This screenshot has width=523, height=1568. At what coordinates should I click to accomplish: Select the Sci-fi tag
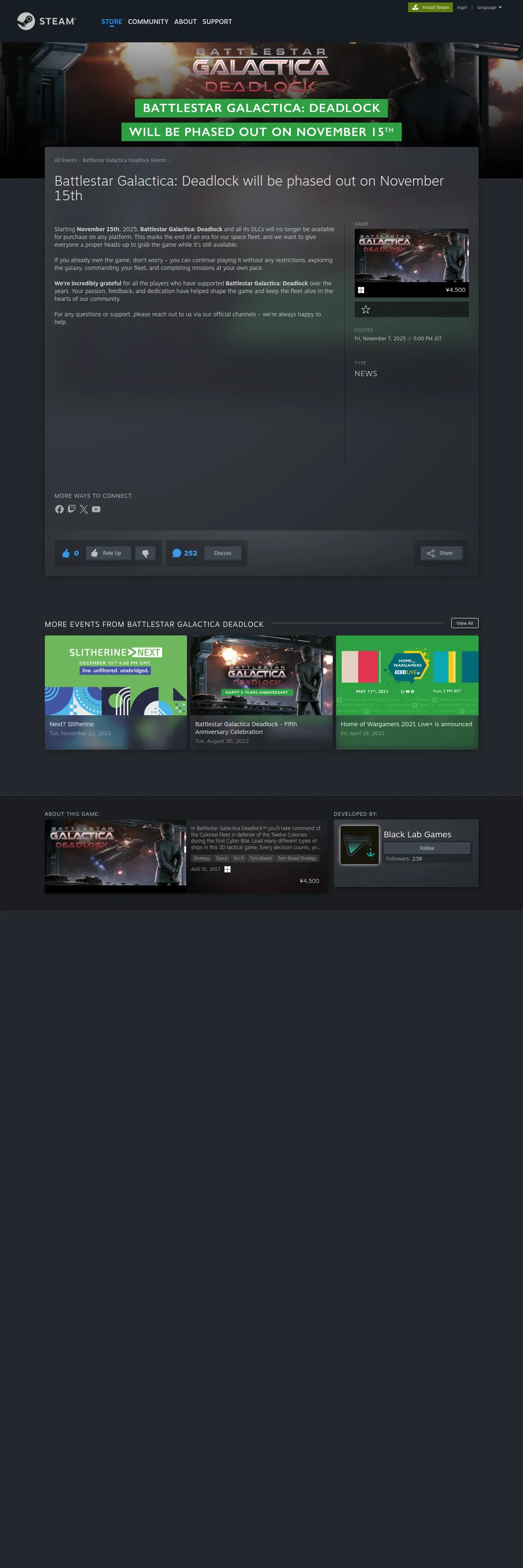point(239,858)
